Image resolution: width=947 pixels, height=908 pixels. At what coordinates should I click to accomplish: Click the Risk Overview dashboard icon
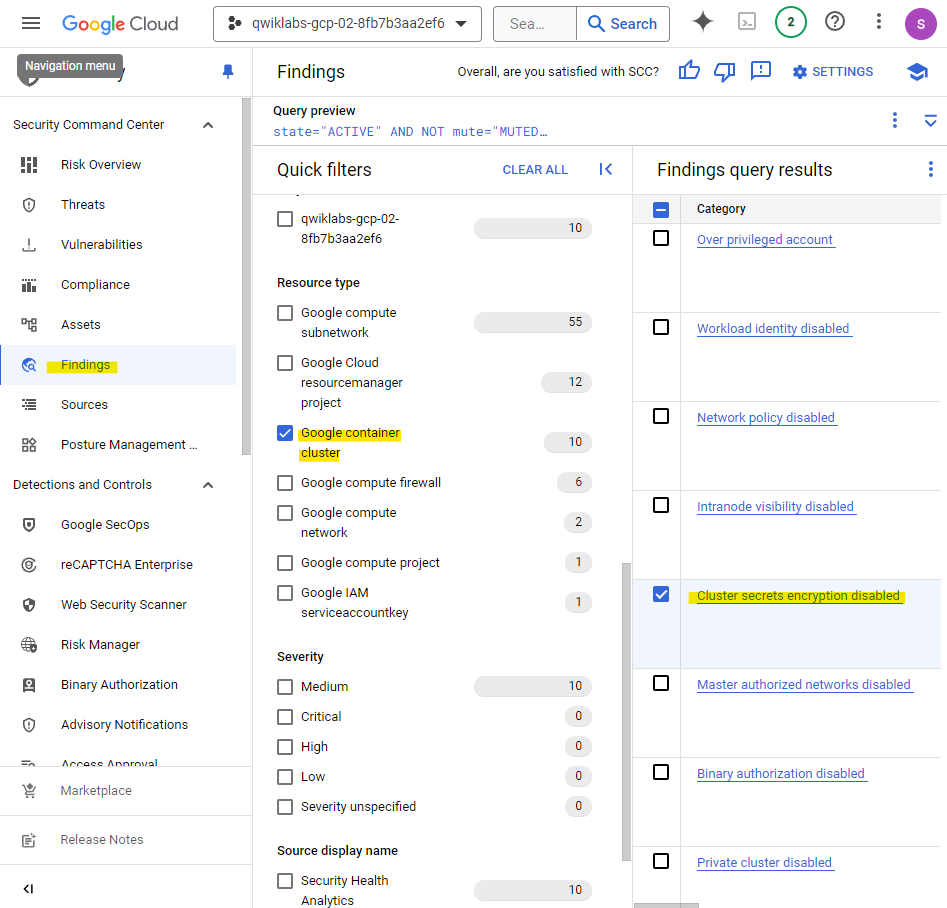tap(29, 165)
